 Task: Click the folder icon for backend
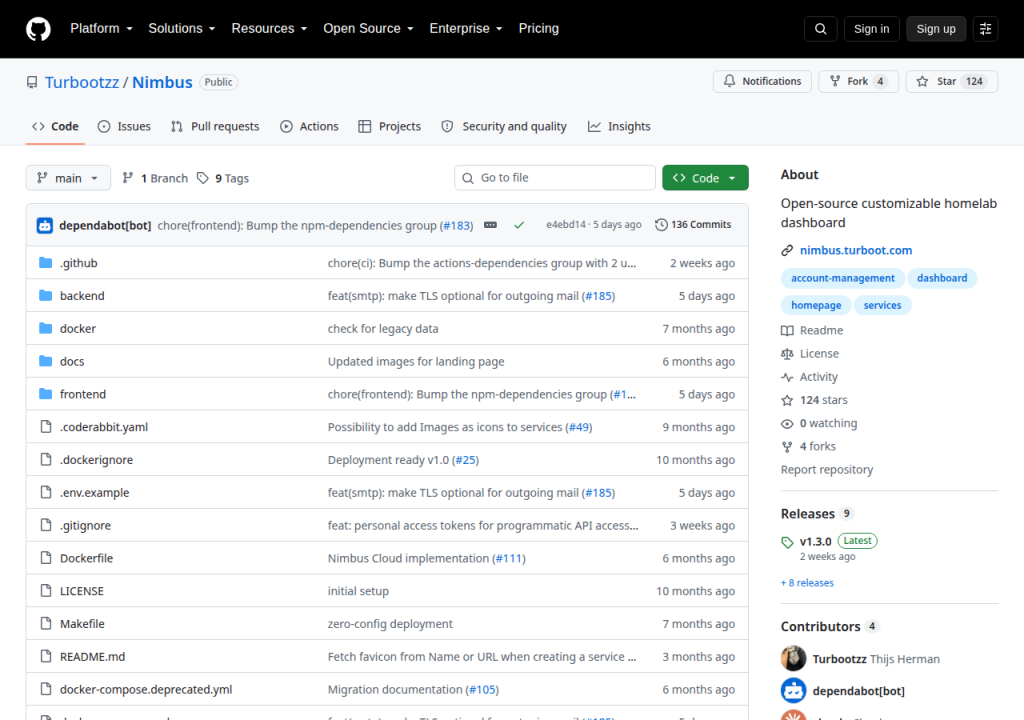[x=45, y=295]
